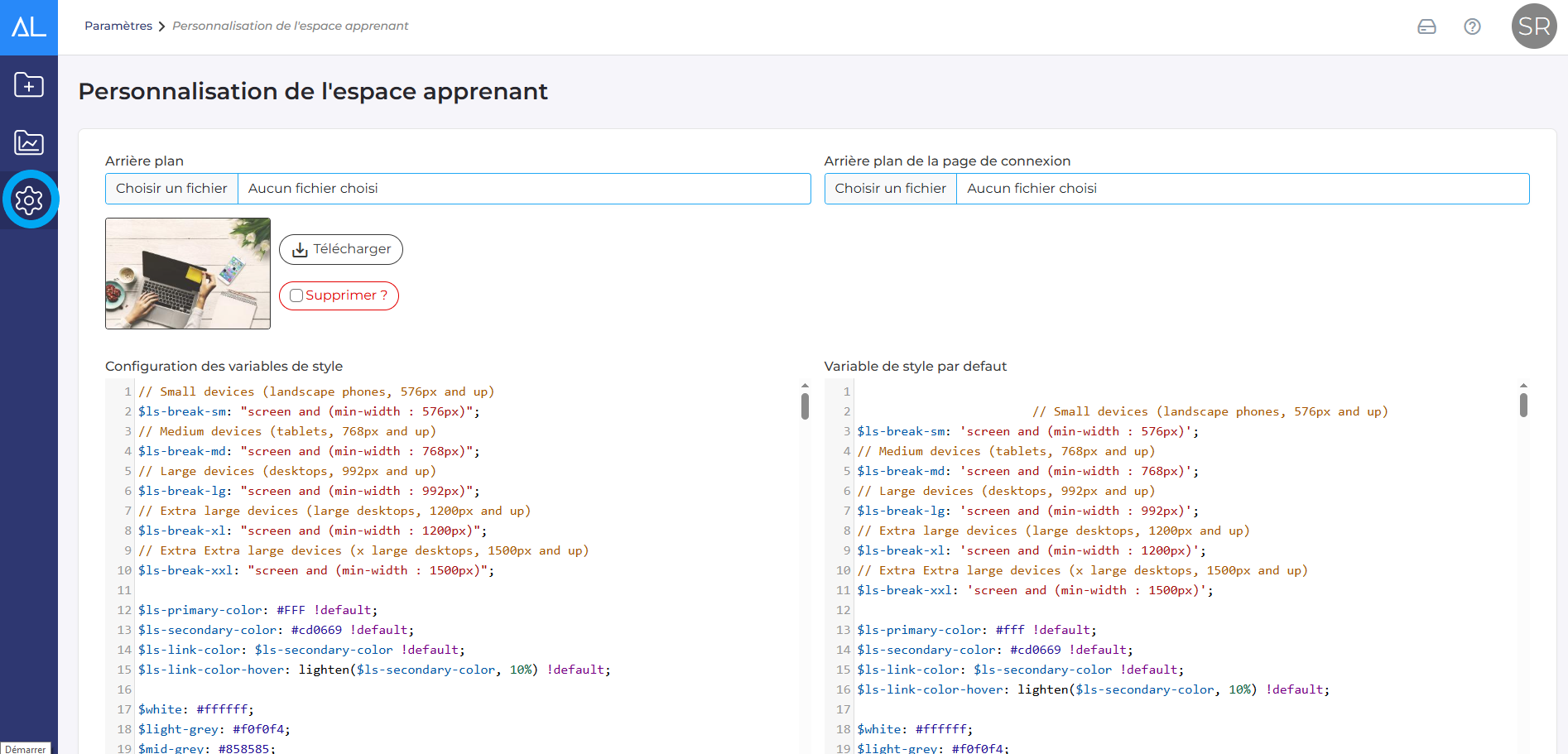Click the Télécharger button
This screenshot has width=1568, height=754.
(341, 249)
